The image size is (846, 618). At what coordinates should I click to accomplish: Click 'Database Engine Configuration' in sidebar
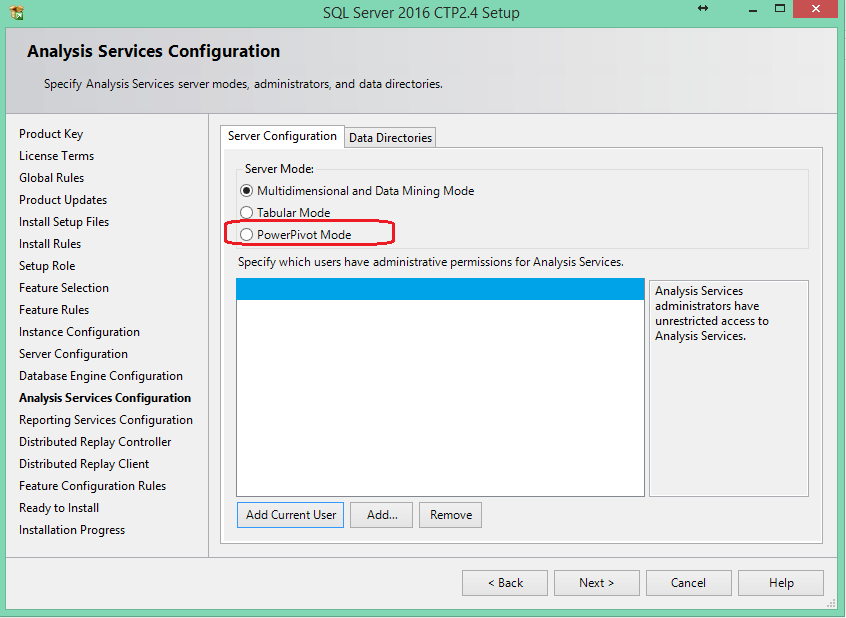[x=101, y=376]
